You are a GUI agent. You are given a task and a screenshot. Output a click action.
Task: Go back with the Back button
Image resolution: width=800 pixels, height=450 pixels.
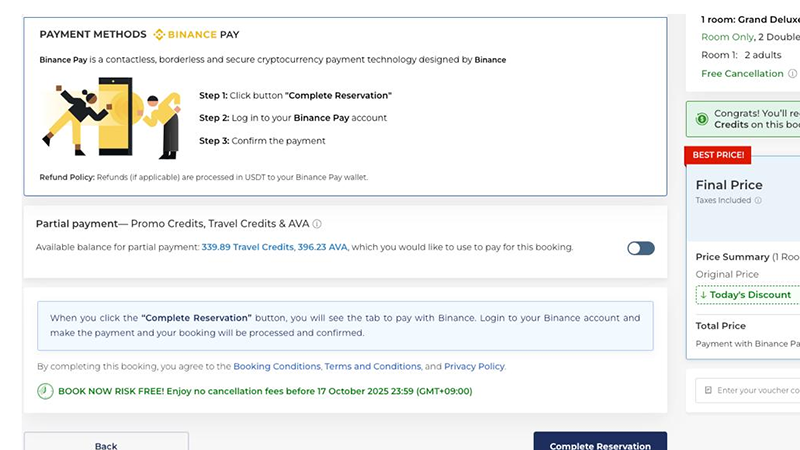106,441
